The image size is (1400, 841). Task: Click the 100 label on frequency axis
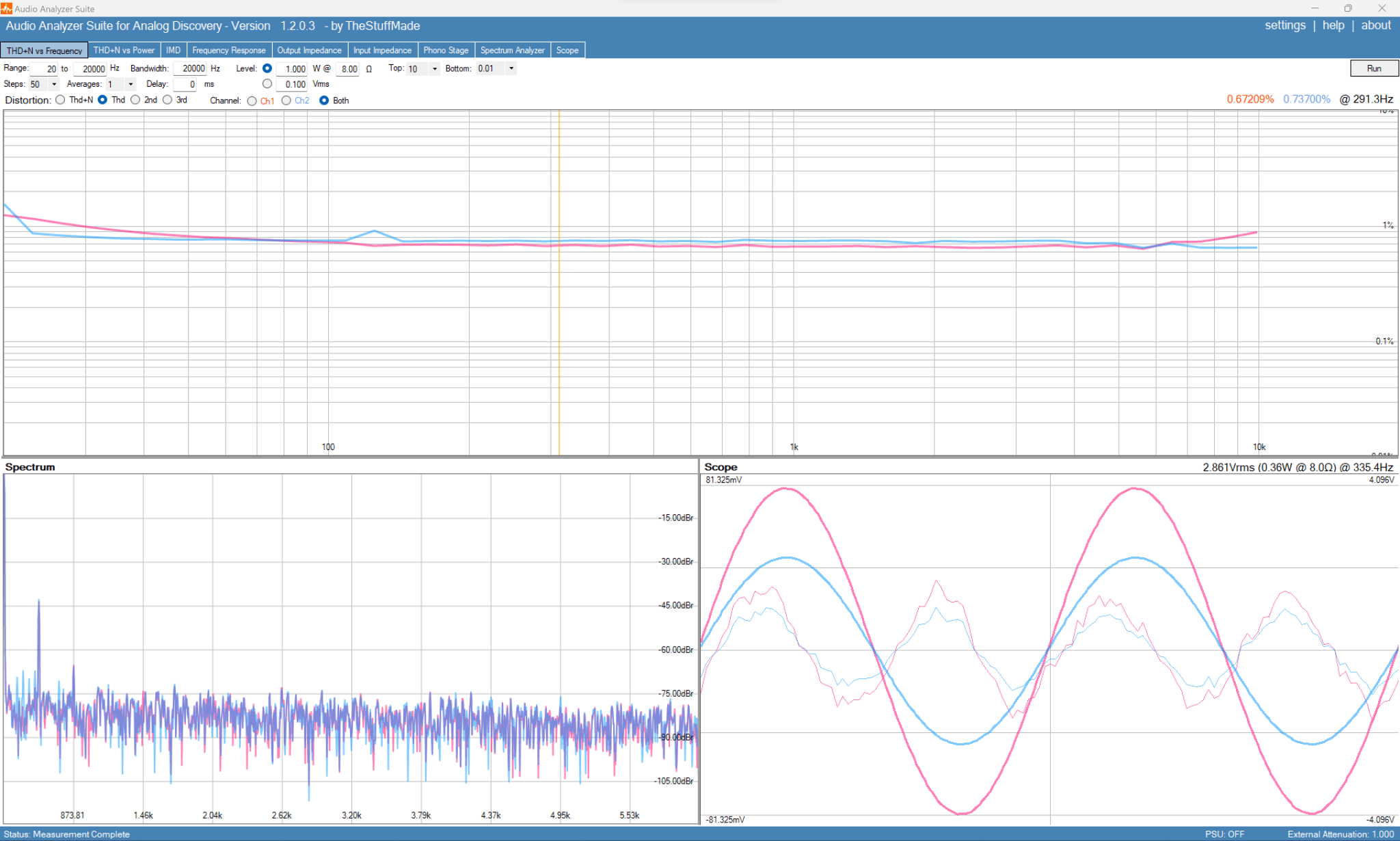point(328,447)
